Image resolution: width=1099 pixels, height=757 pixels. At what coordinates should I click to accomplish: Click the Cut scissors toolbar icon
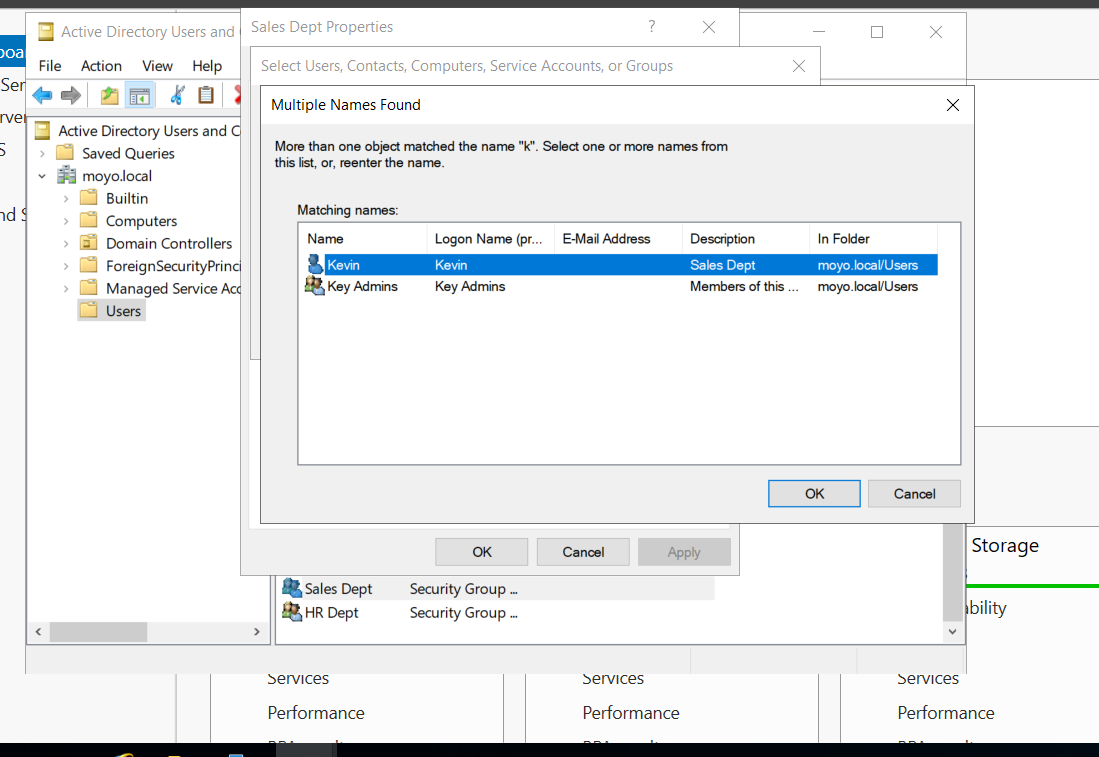pos(178,95)
